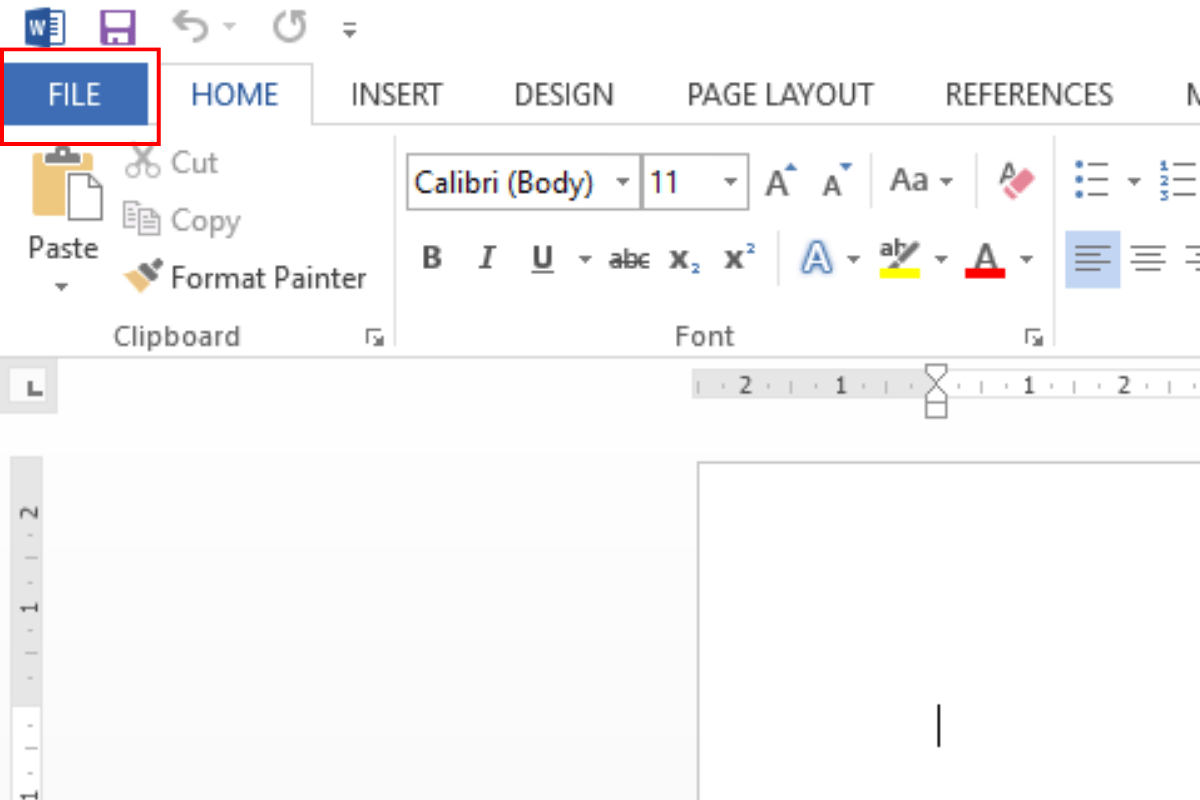
Task: Open the font color dropdown arrow
Action: [x=1026, y=258]
